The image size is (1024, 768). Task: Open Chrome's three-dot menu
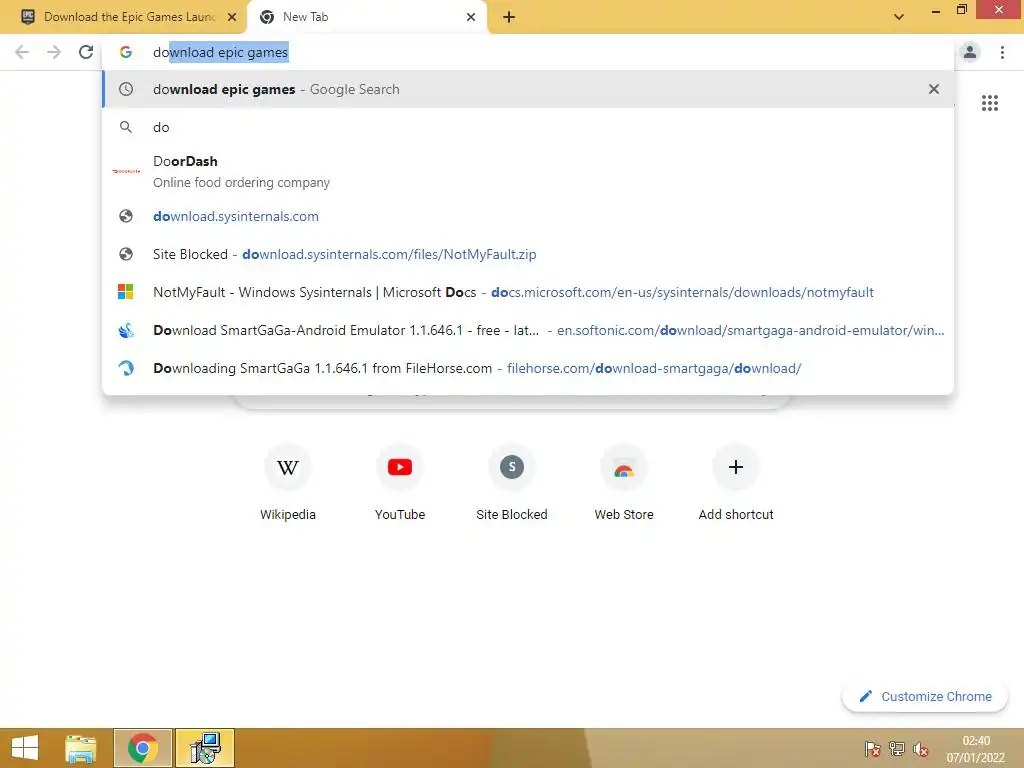(1002, 52)
